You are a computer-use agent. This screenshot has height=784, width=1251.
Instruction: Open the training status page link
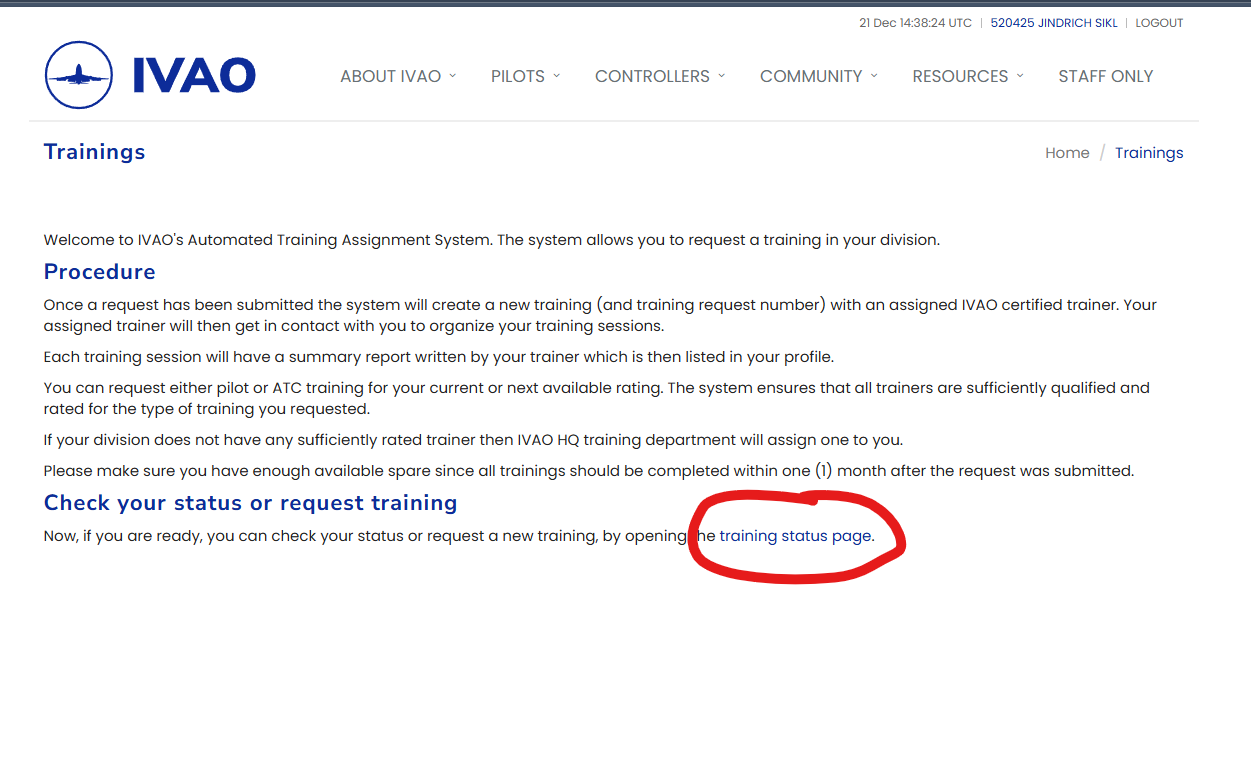[795, 536]
